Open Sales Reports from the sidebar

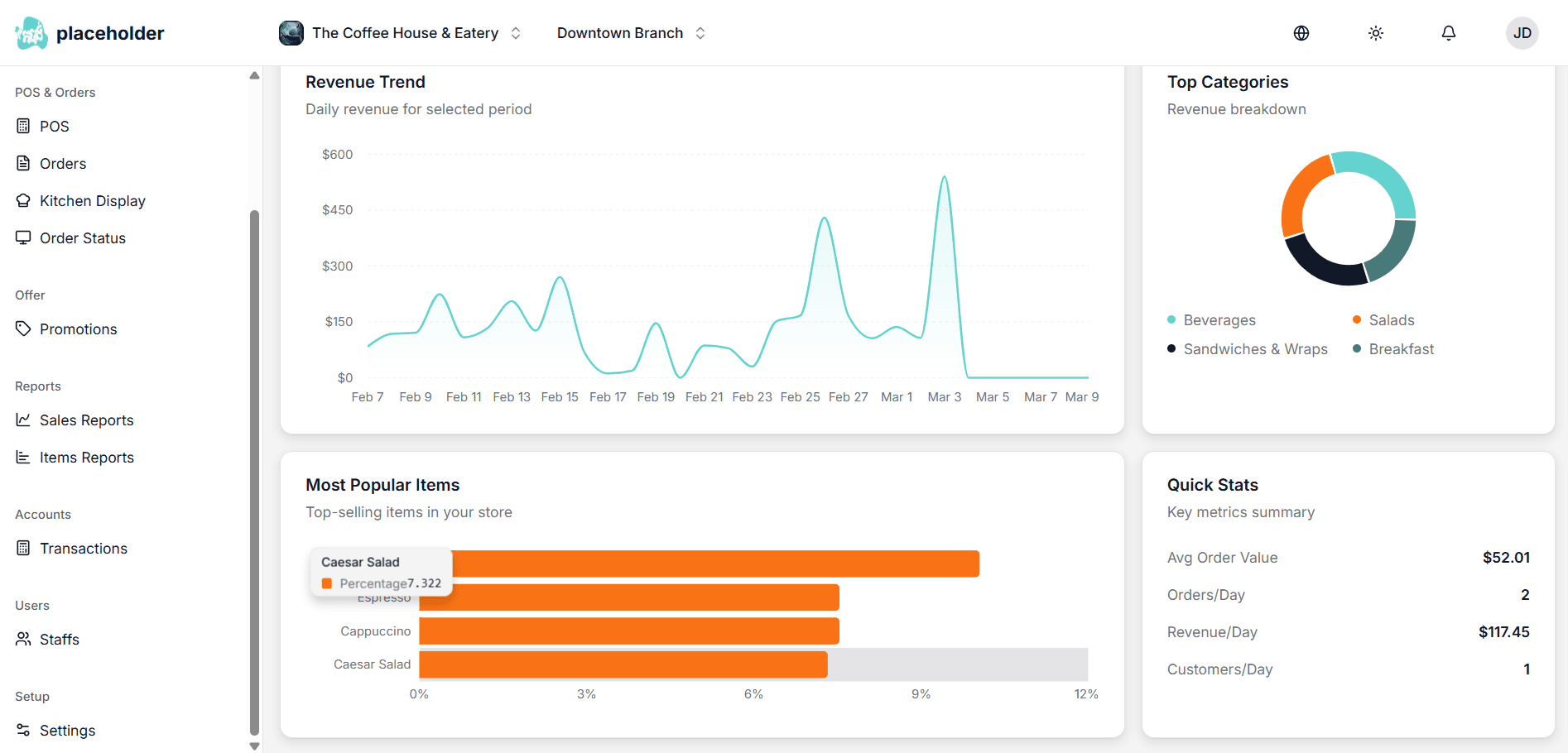click(86, 420)
